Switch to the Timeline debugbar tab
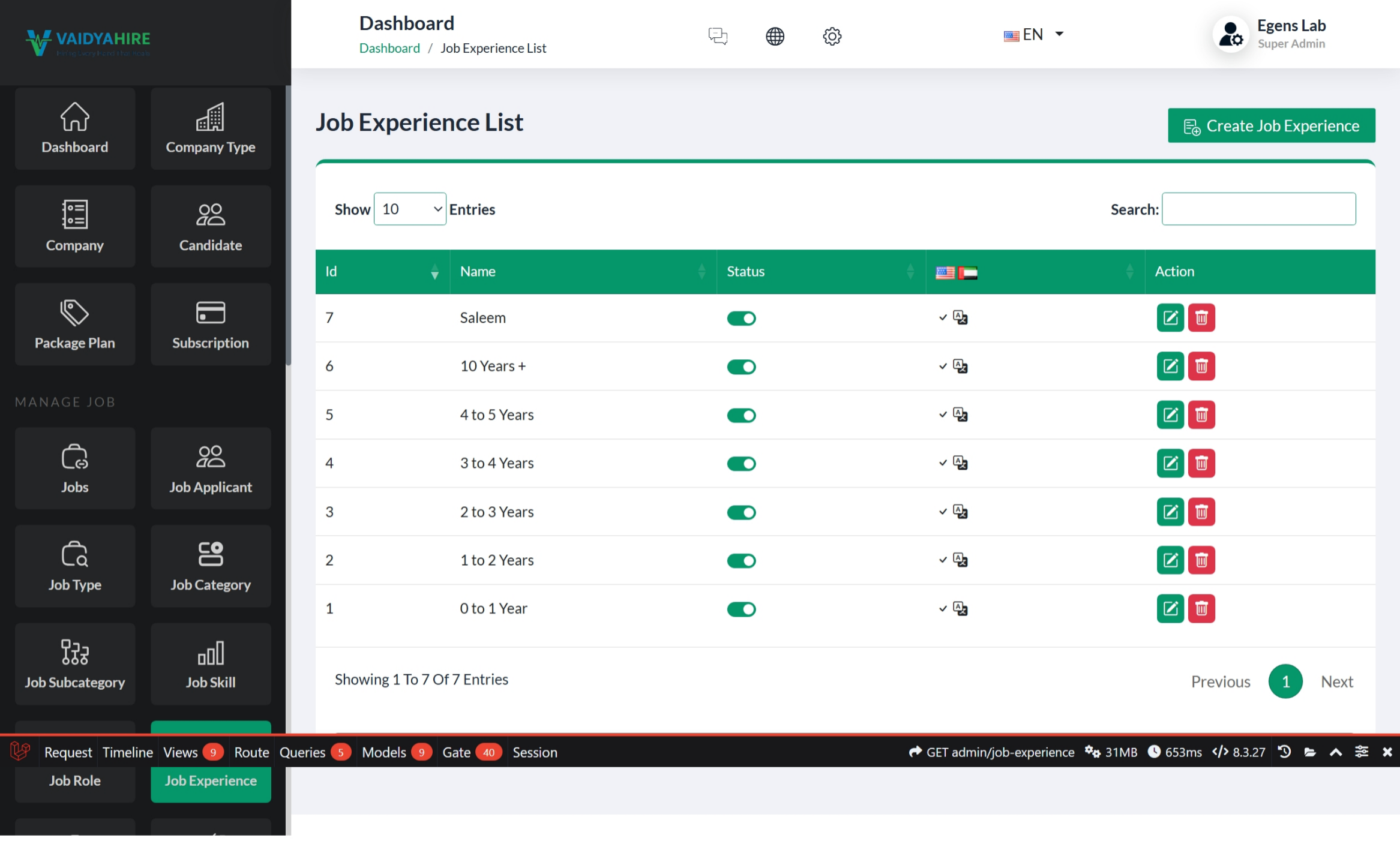Screen dimensions: 1400x844 click(x=127, y=752)
